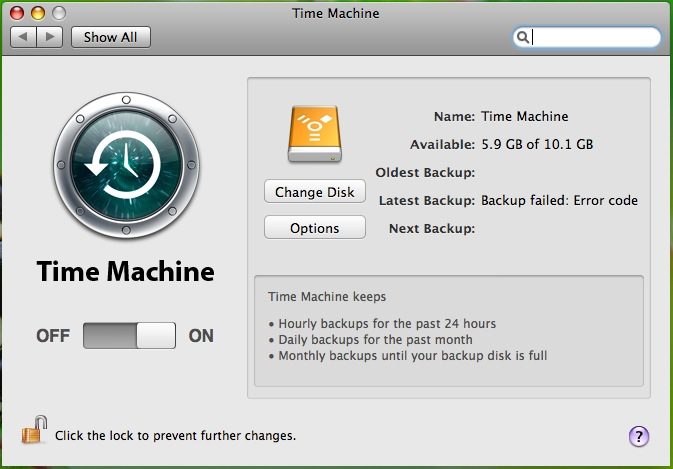The width and height of the screenshot is (673, 469).
Task: Minimize window with yellow button
Action: (x=38, y=13)
